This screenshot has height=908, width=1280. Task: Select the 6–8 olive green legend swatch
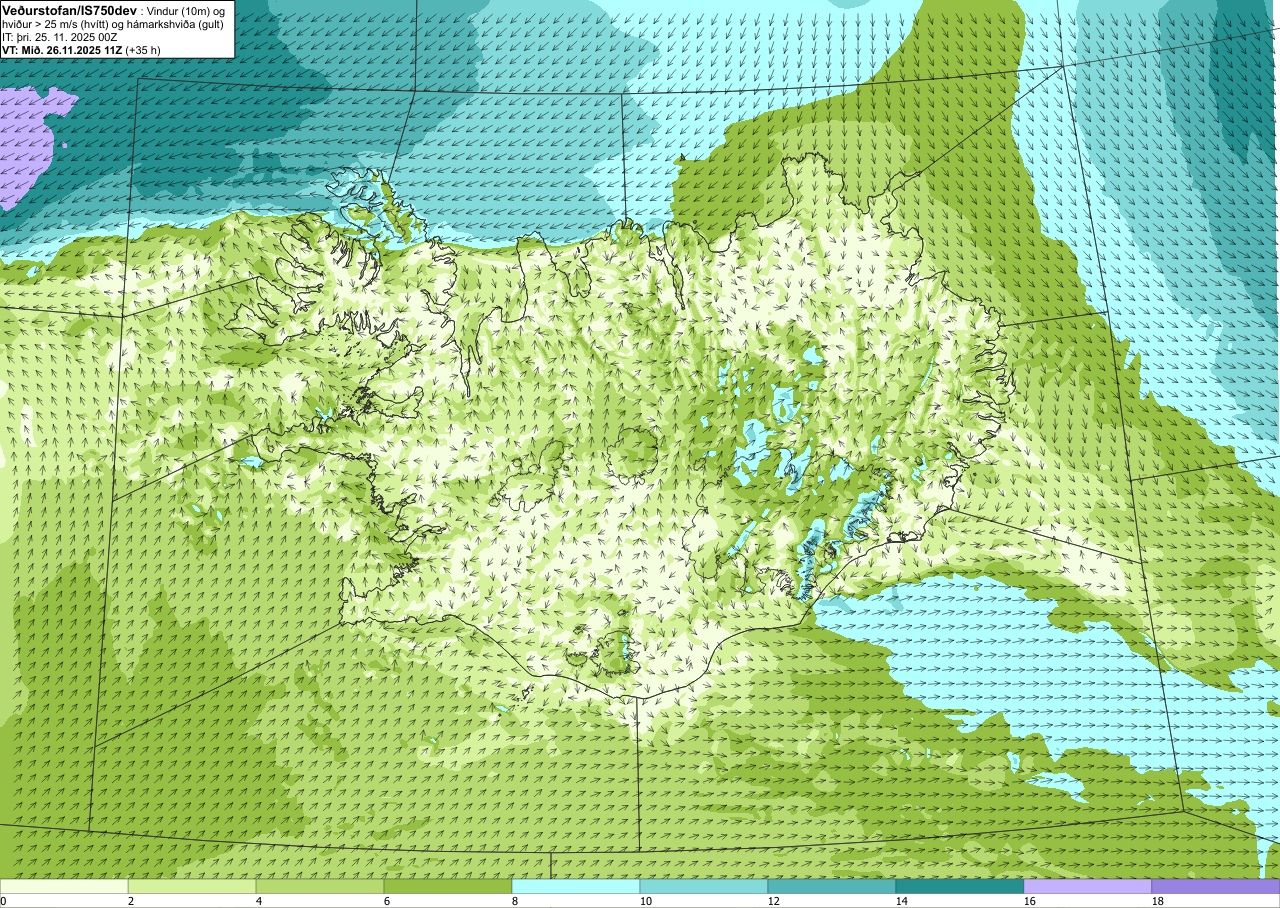(448, 886)
